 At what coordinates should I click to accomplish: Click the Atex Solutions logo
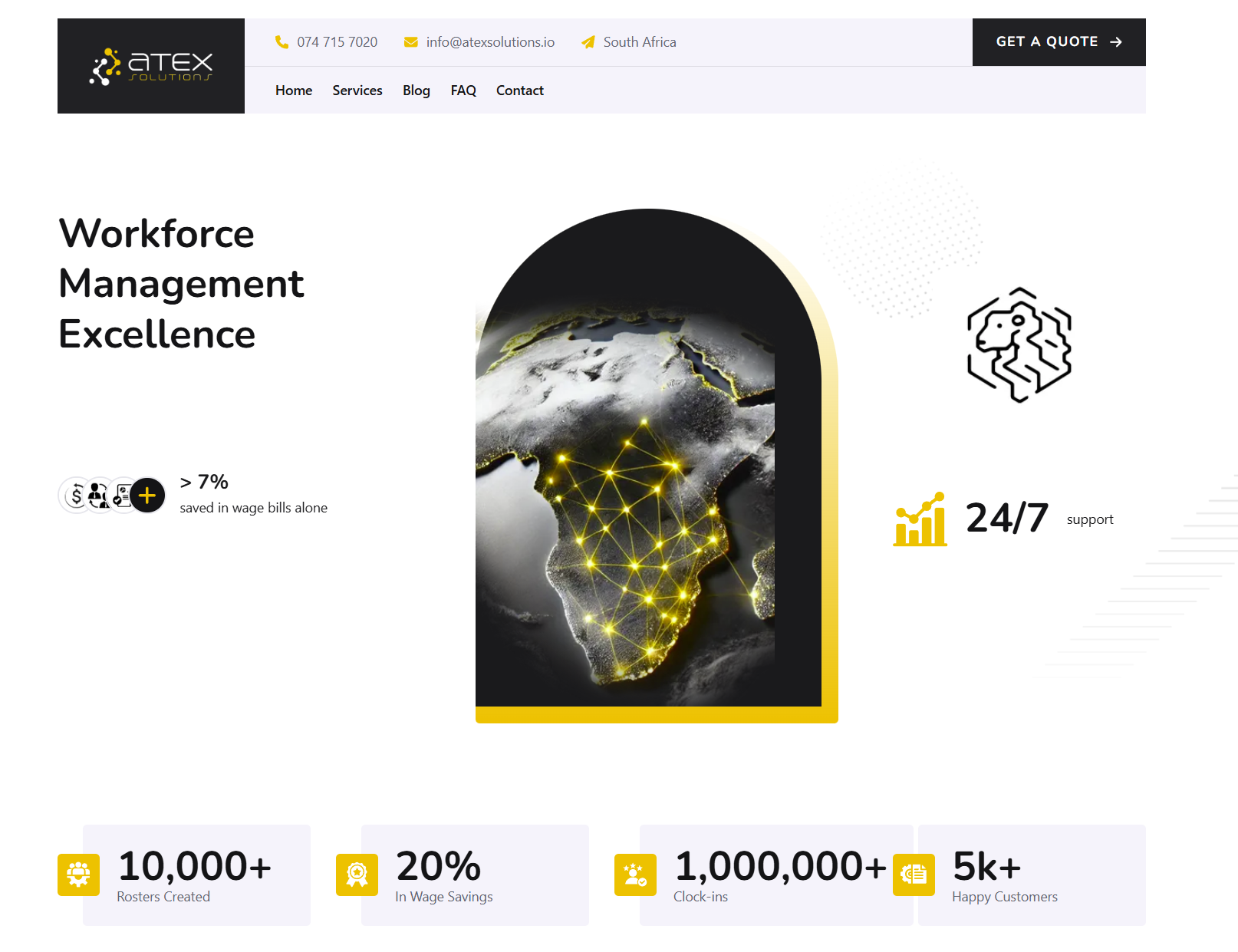coord(151,66)
